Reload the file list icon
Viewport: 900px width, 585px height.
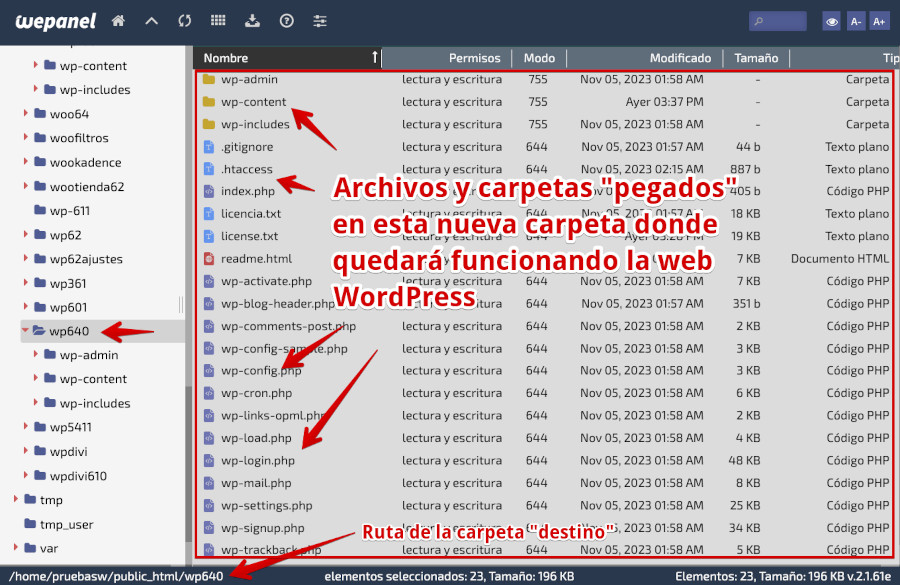point(184,21)
